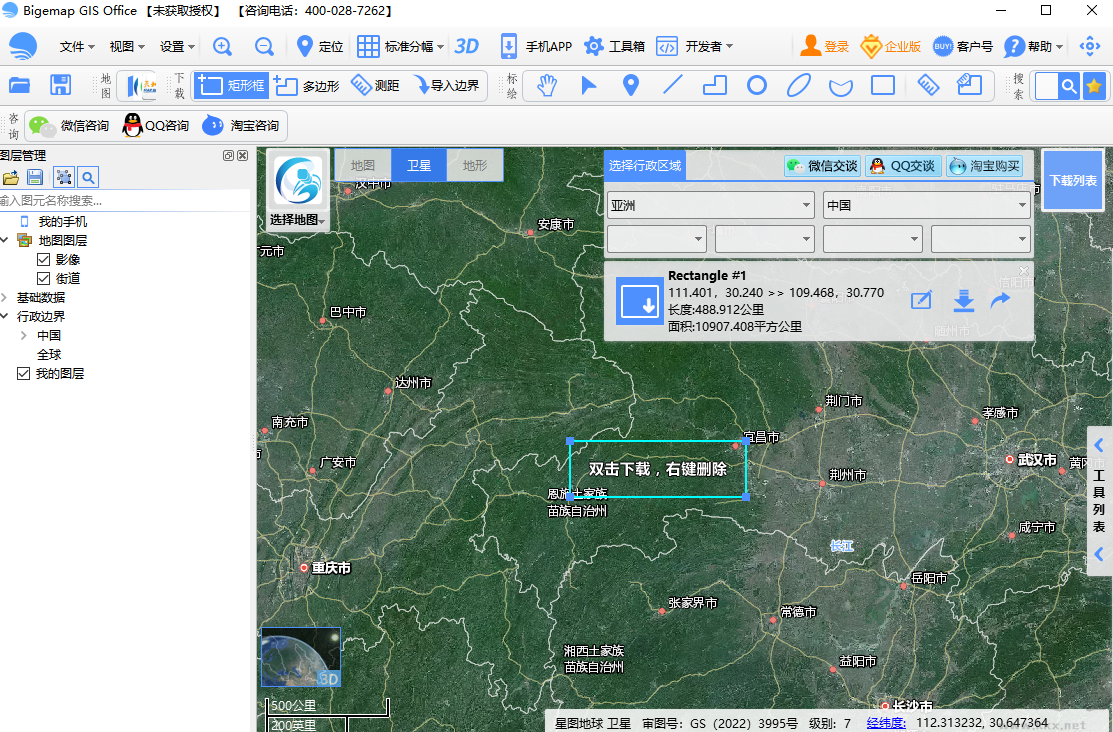This screenshot has width=1113, height=732.
Task: Uncheck the 街道 street layer
Action: pyautogui.click(x=42, y=278)
